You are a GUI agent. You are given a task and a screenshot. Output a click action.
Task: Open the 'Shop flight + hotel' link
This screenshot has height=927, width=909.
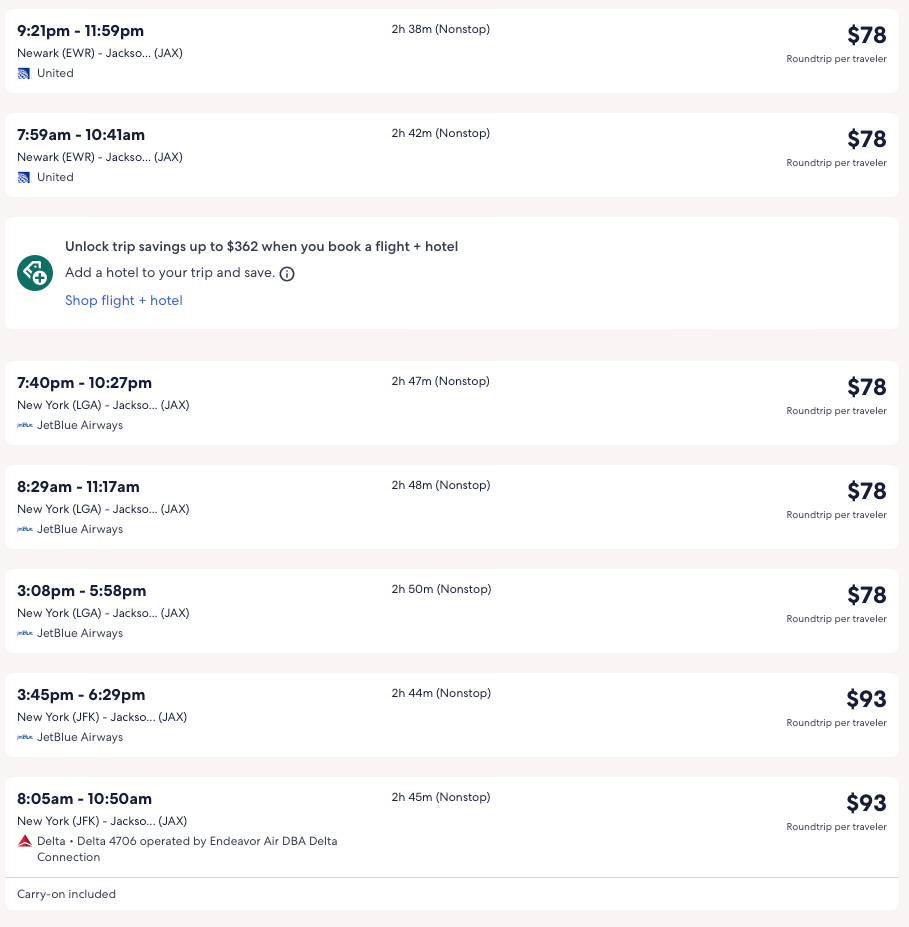[124, 300]
